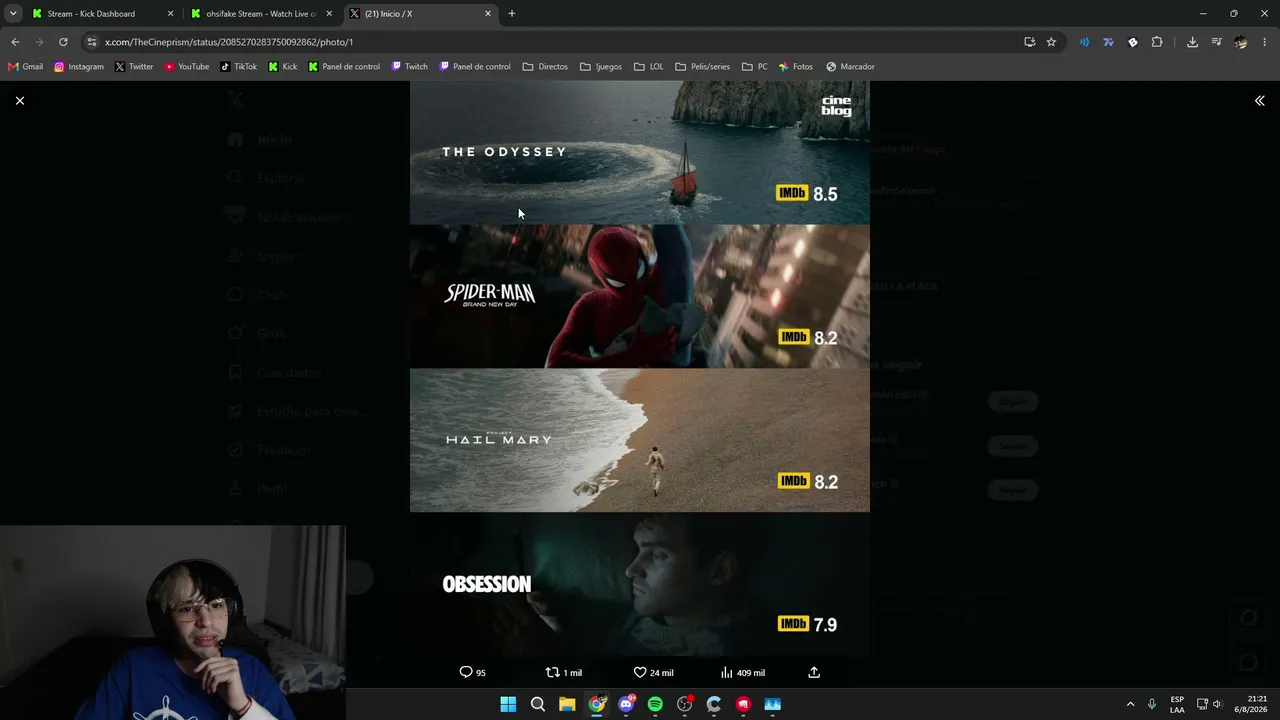Viewport: 1280px width, 720px height.
Task: Open the Gmail bookmark
Action: [x=25, y=67]
